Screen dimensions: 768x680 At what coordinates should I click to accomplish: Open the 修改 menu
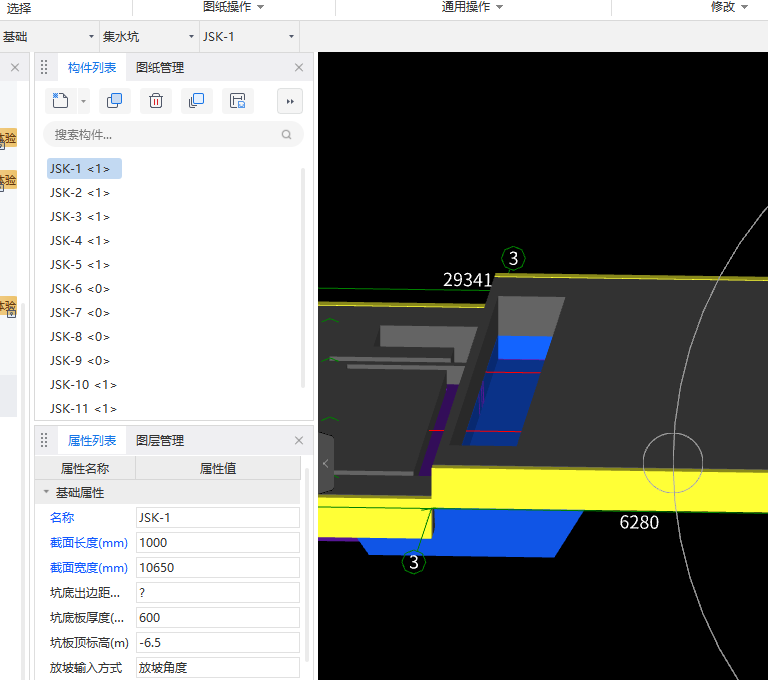click(729, 7)
